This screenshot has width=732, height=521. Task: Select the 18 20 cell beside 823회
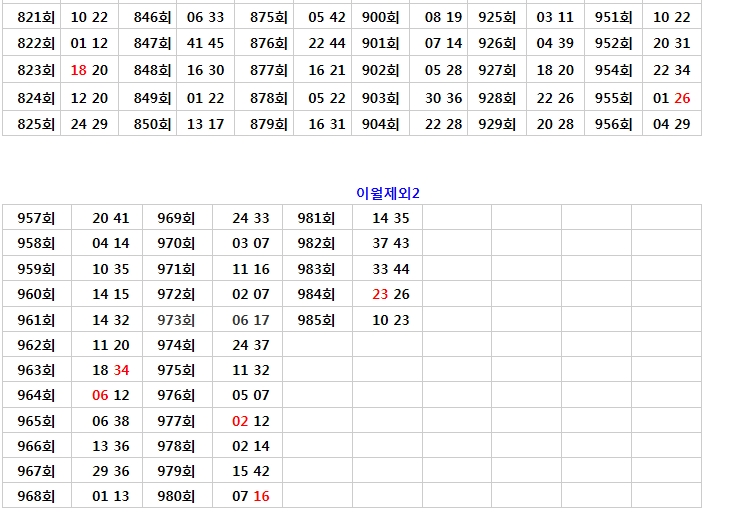click(90, 70)
